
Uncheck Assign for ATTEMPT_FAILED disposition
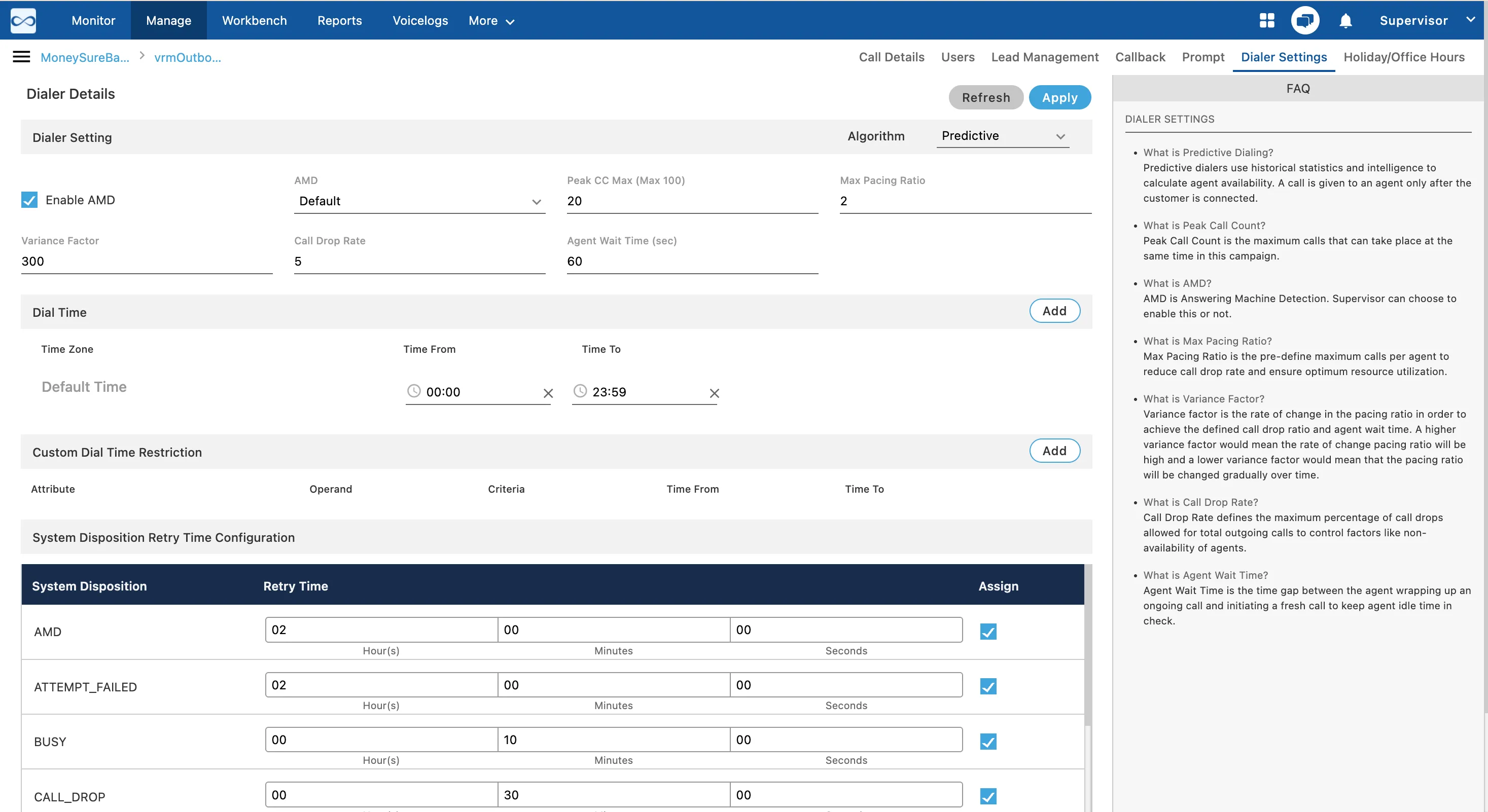pyautogui.click(x=988, y=687)
